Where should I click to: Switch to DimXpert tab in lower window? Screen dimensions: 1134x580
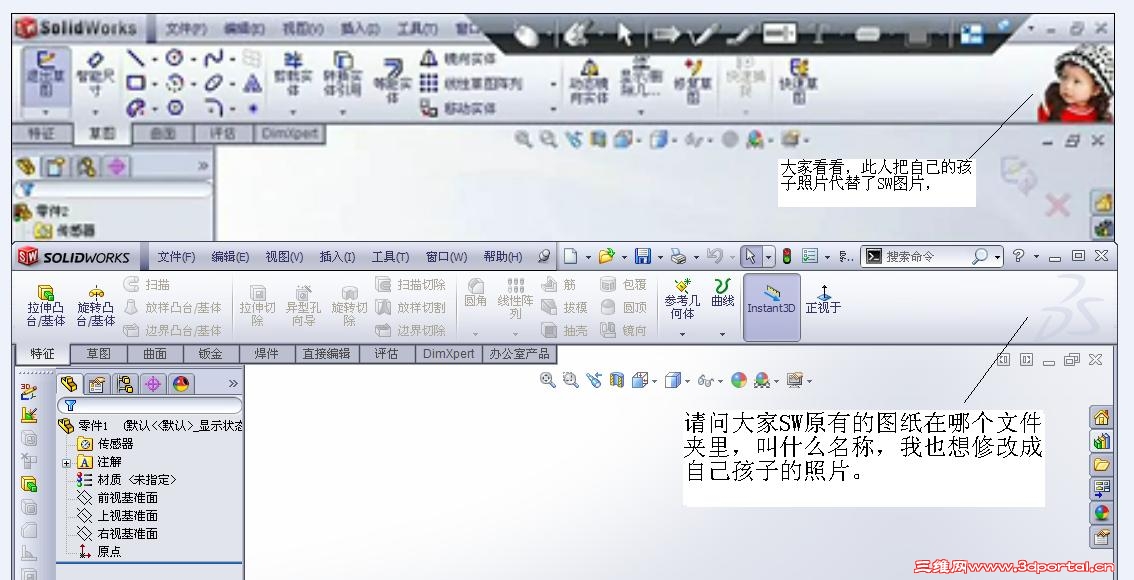(448, 354)
